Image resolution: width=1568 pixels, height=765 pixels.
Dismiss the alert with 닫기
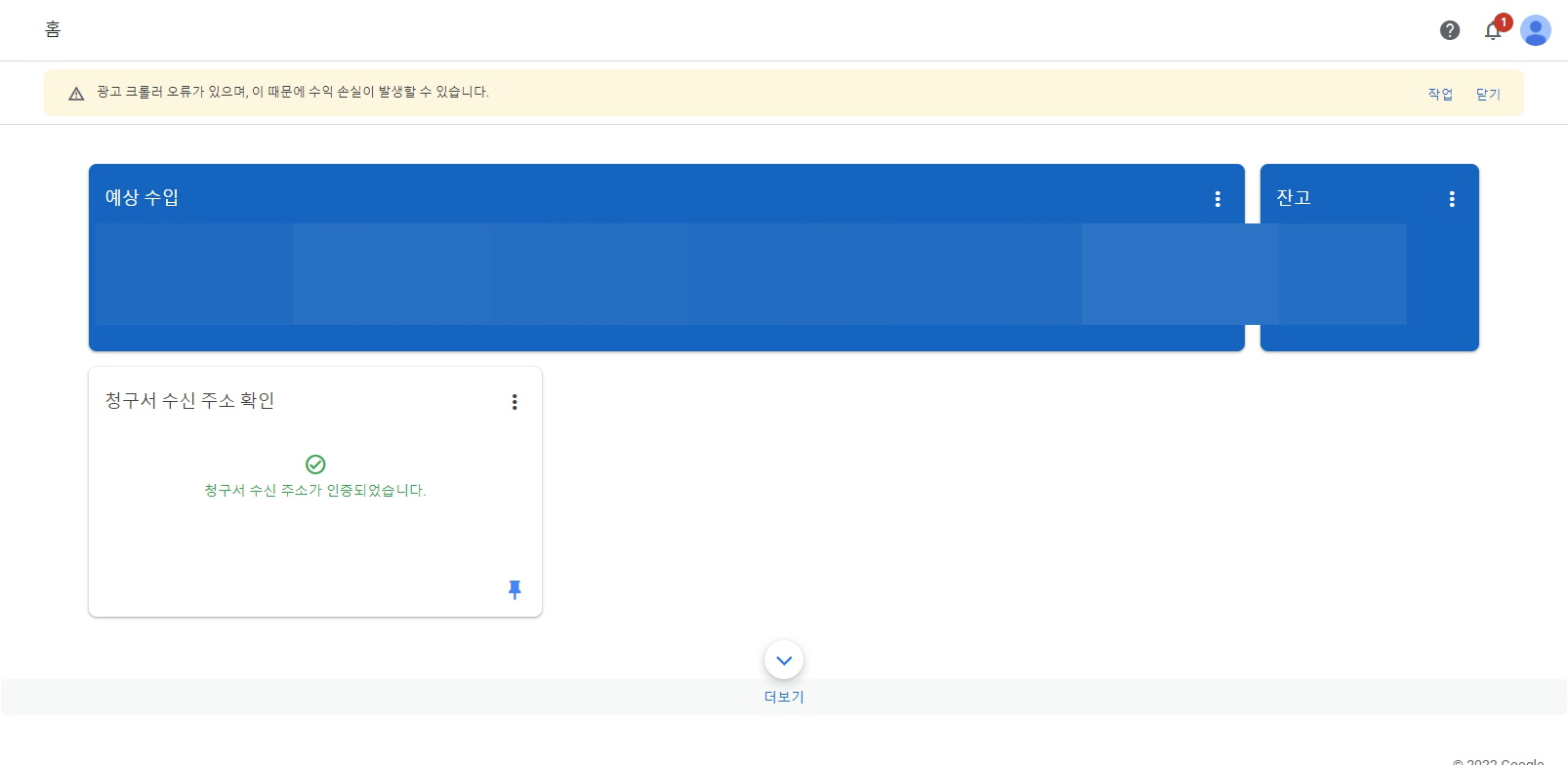pyautogui.click(x=1488, y=94)
